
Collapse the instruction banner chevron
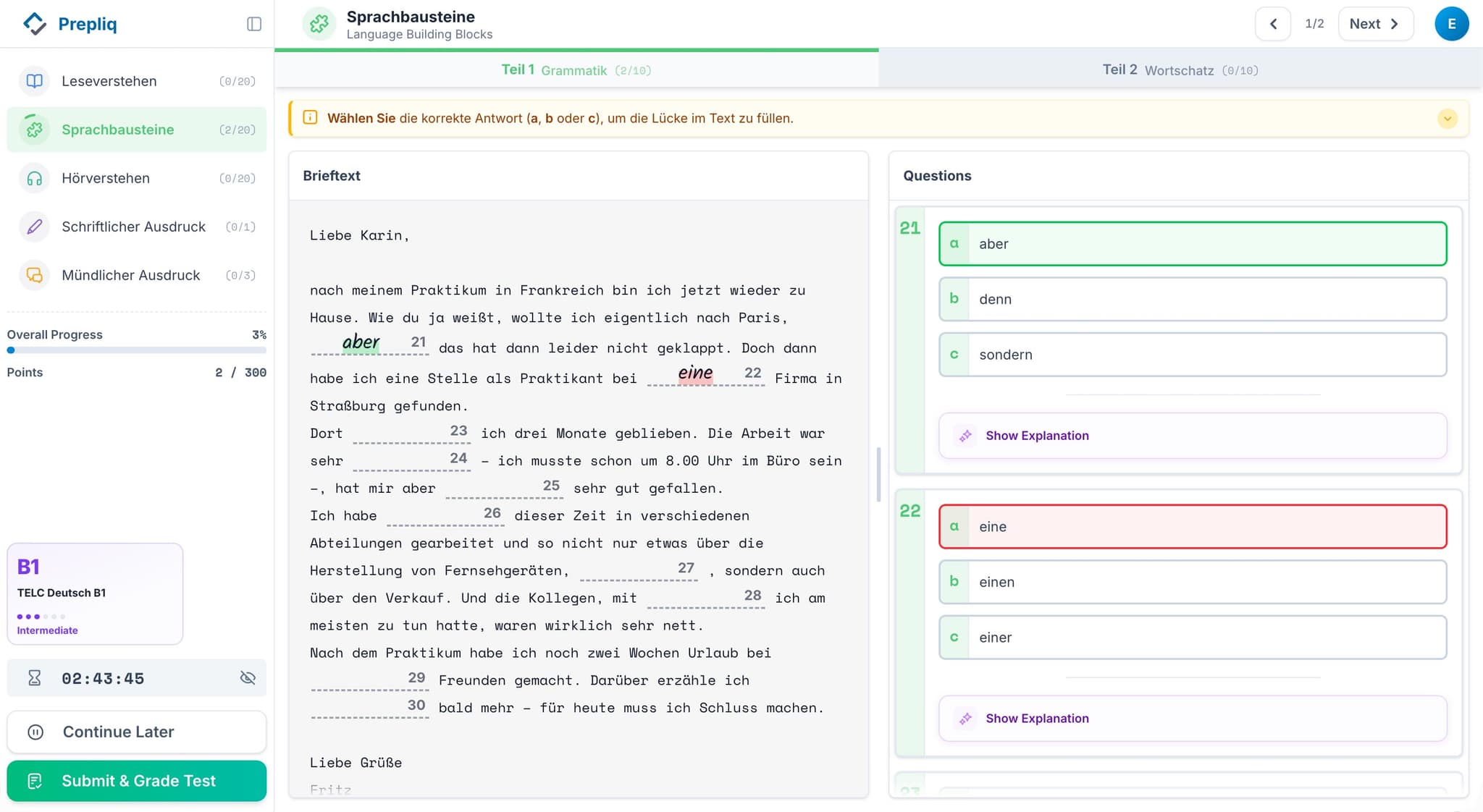tap(1447, 118)
